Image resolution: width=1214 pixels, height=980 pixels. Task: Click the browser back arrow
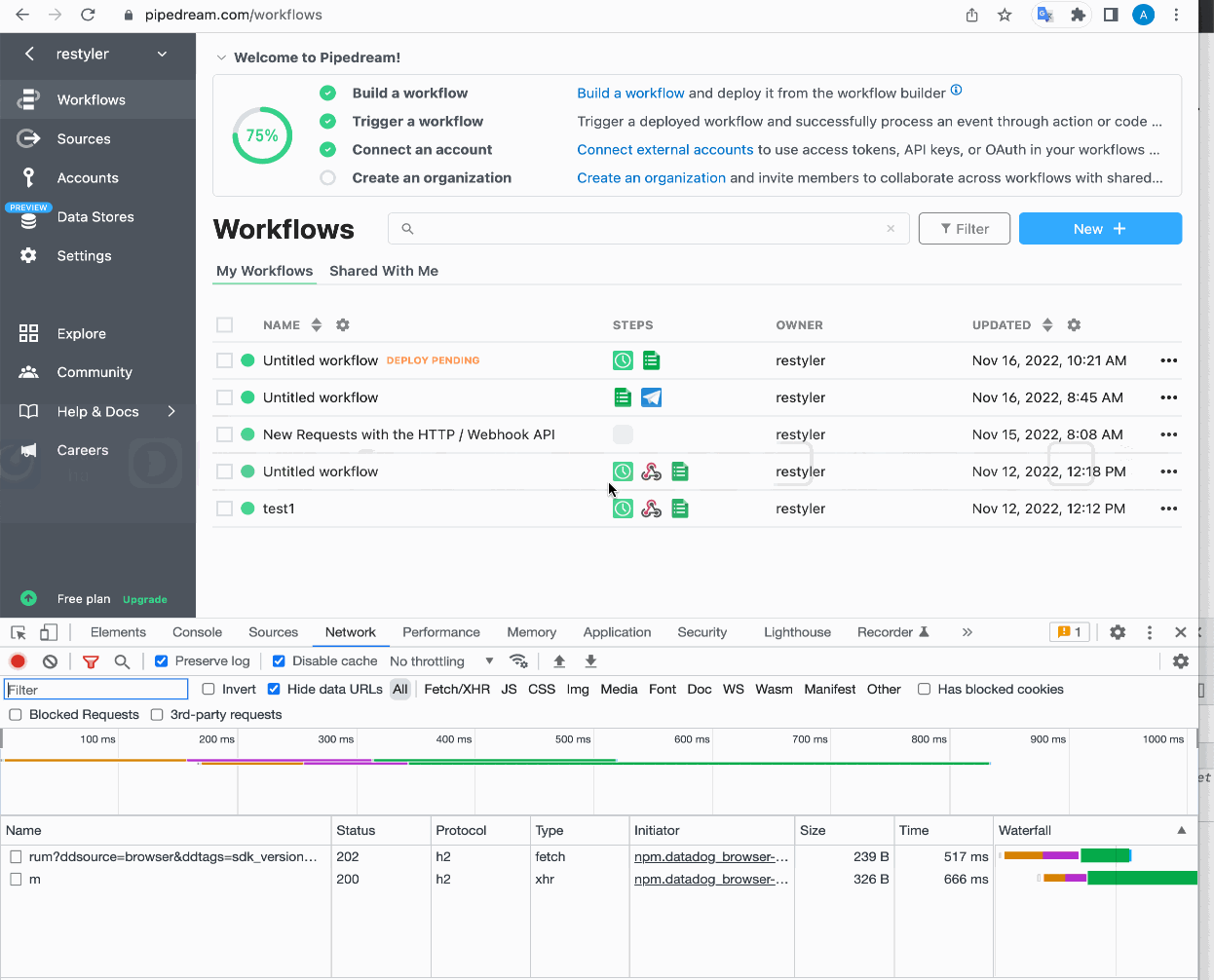click(22, 15)
